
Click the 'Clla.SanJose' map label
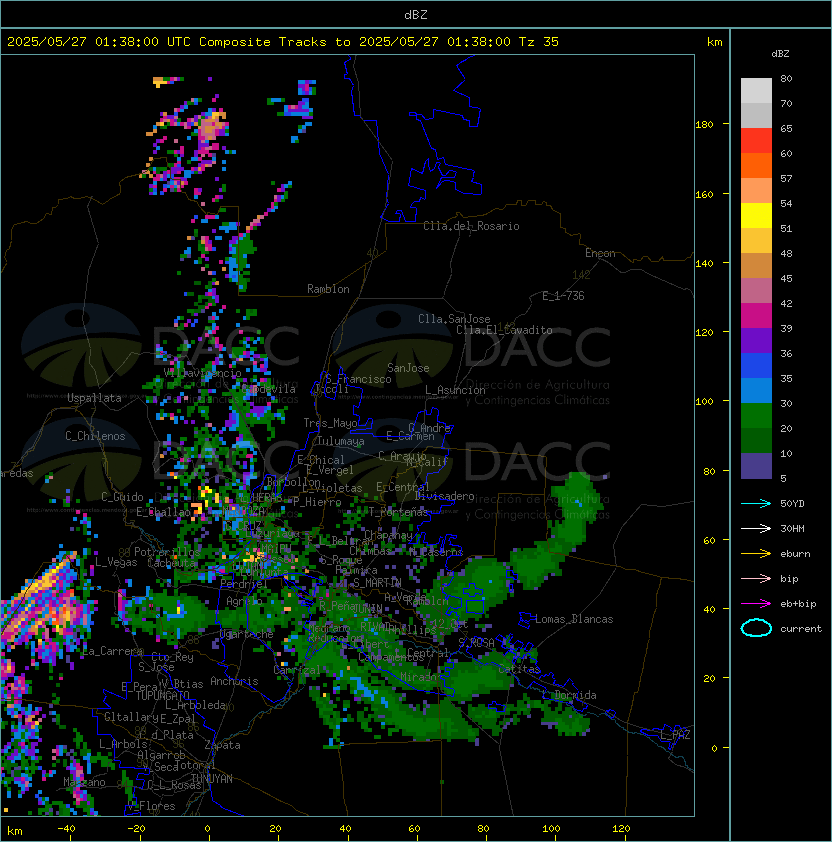pyautogui.click(x=454, y=319)
